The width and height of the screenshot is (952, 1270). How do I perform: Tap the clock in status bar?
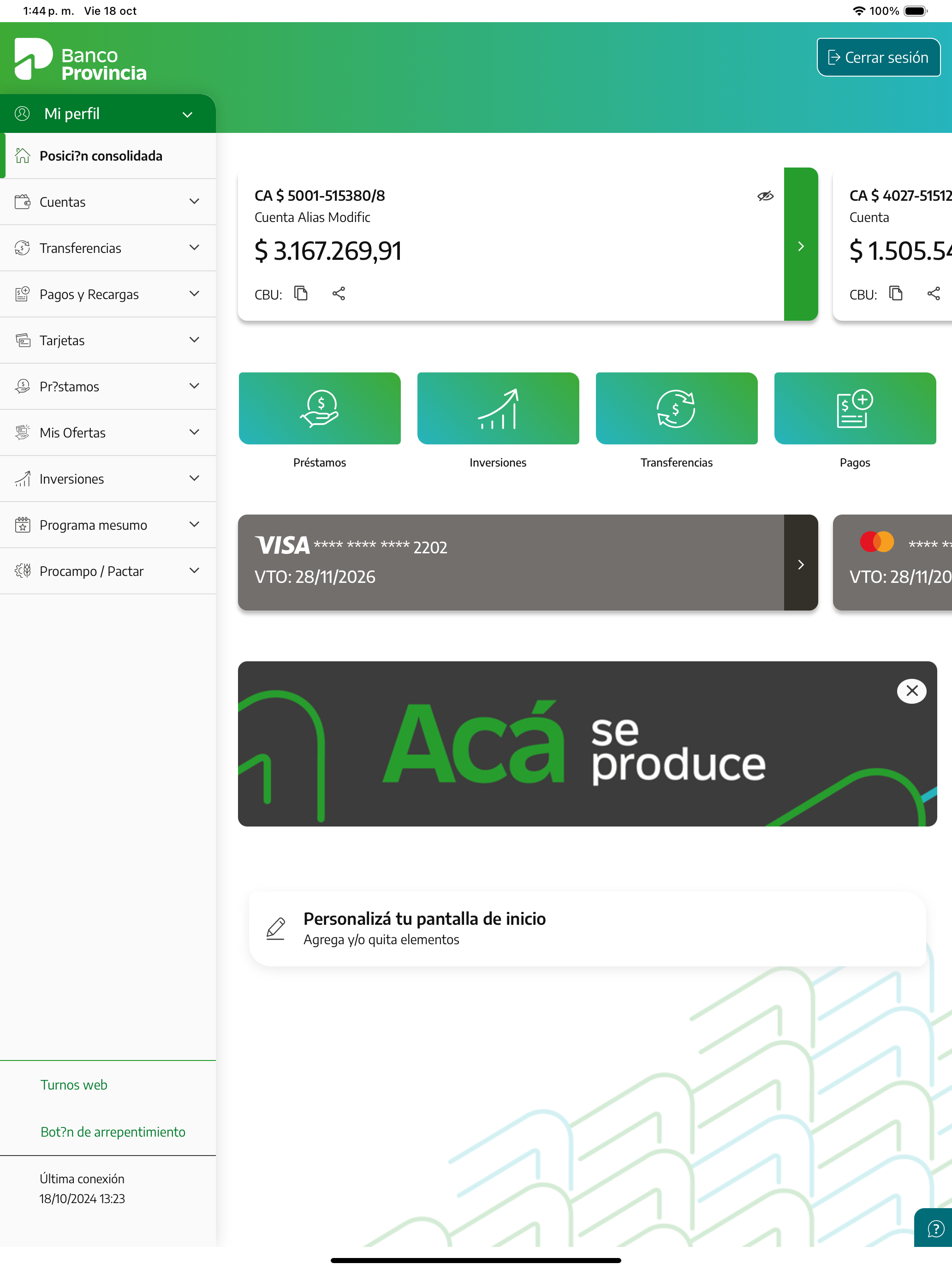click(48, 11)
